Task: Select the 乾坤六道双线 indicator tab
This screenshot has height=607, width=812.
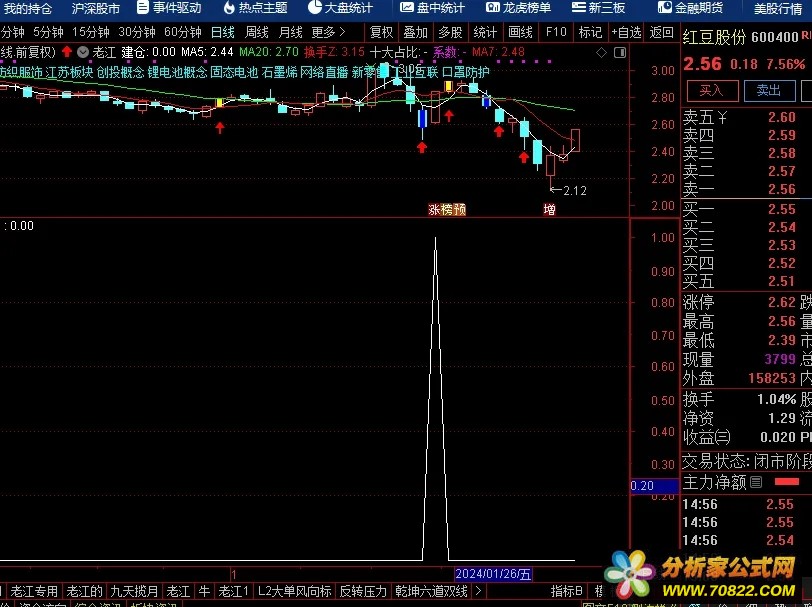Action: click(x=431, y=590)
